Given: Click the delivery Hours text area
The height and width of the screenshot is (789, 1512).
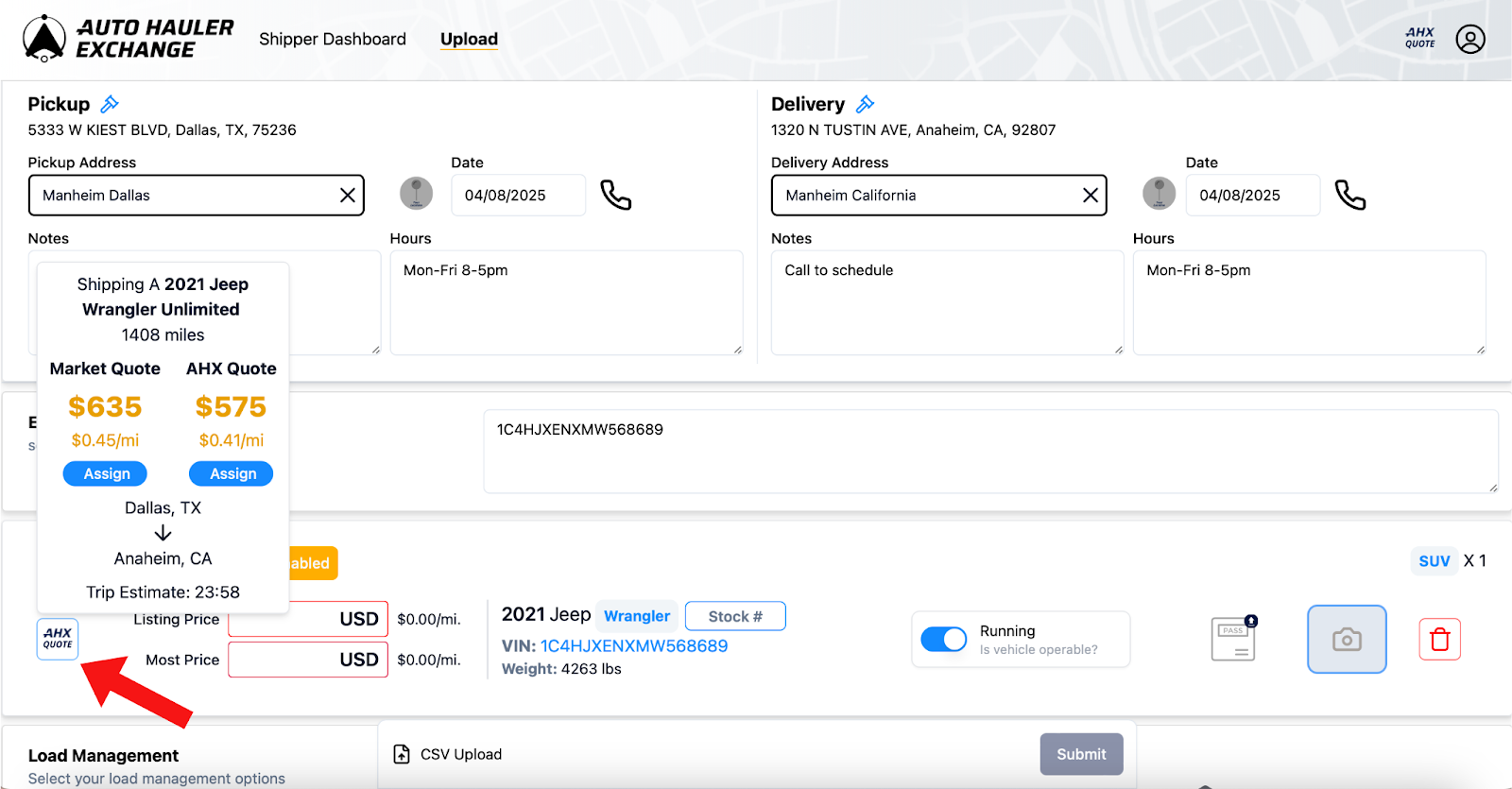Looking at the screenshot, I should [x=1310, y=302].
